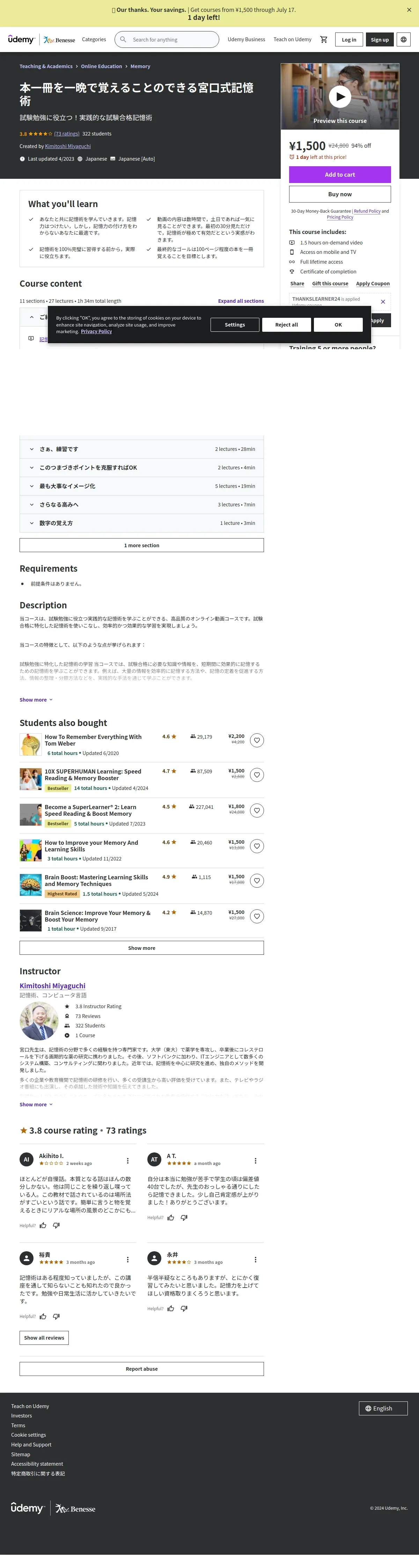Click the Buy now button
Image resolution: width=419 pixels, height=1568 pixels.
340,194
